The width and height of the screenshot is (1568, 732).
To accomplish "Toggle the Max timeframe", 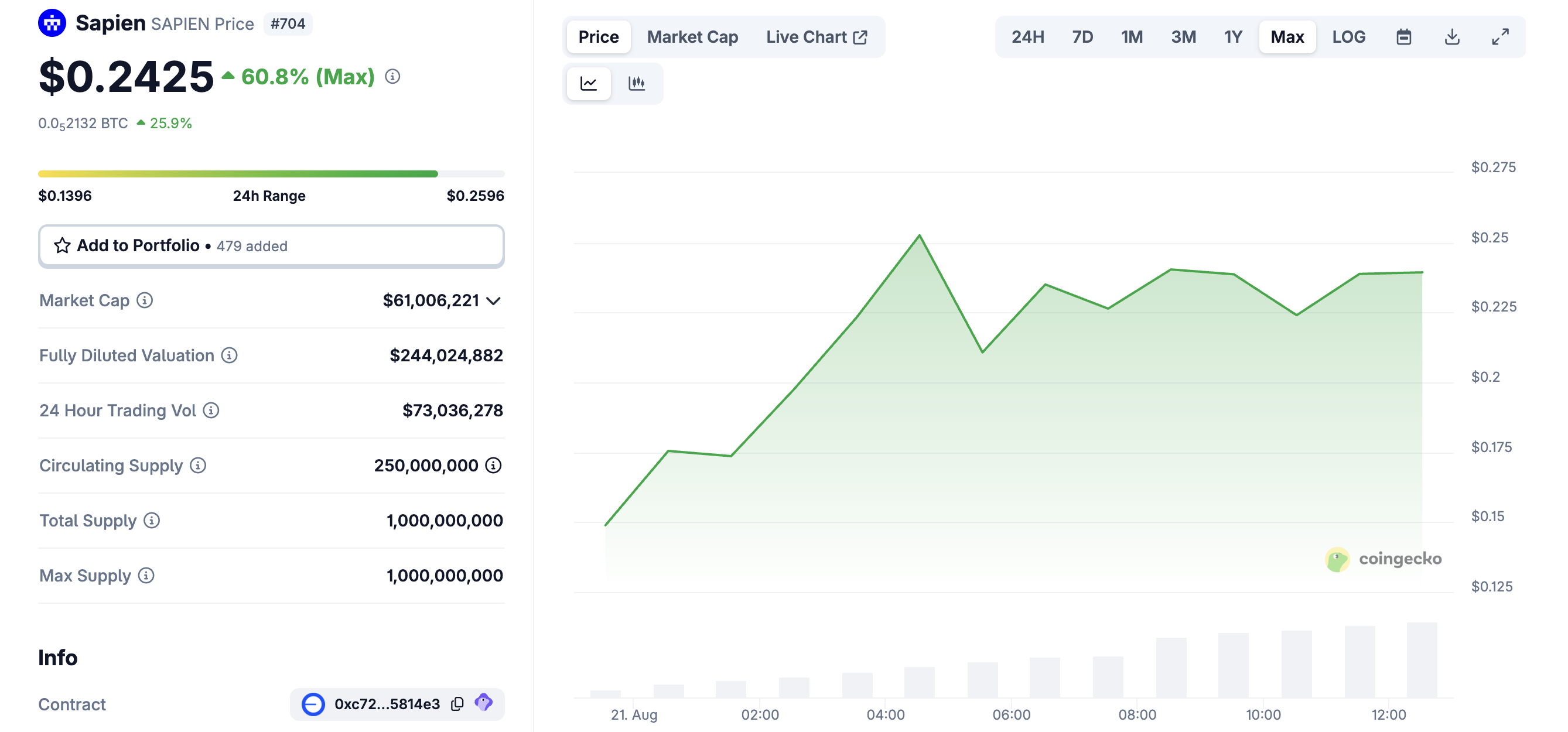I will pyautogui.click(x=1286, y=36).
